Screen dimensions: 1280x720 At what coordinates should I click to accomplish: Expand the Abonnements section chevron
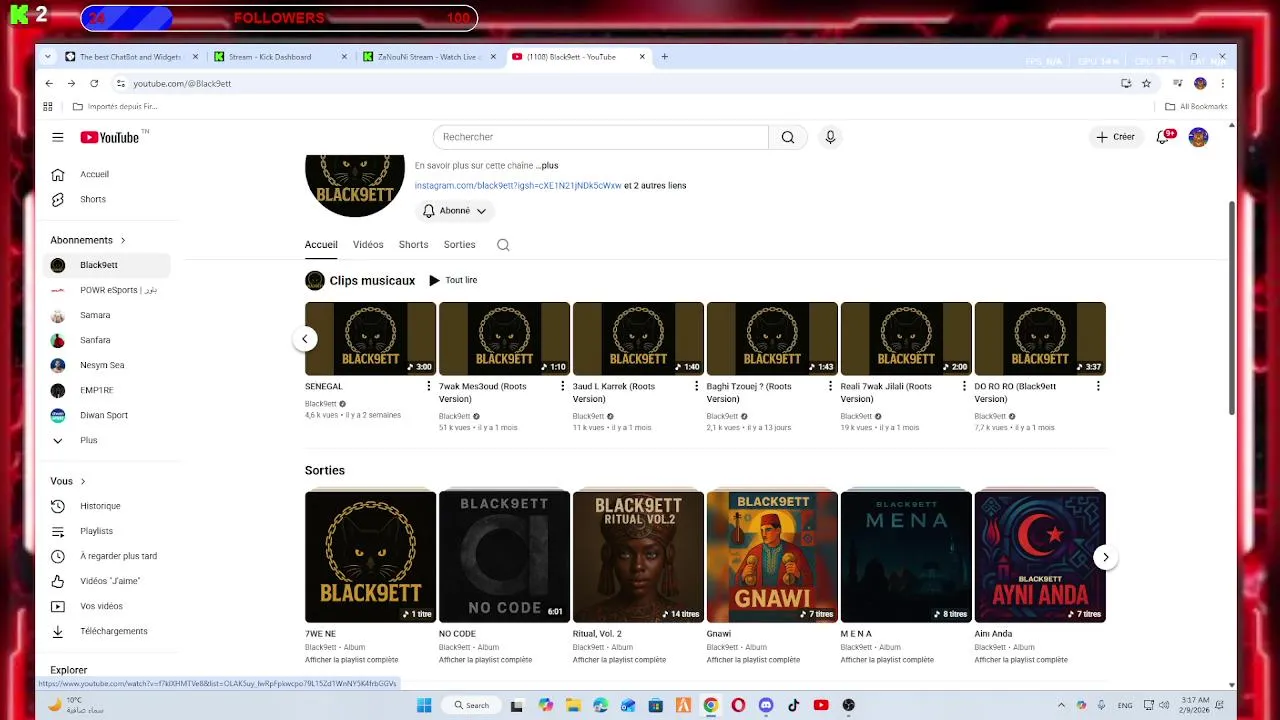click(123, 240)
